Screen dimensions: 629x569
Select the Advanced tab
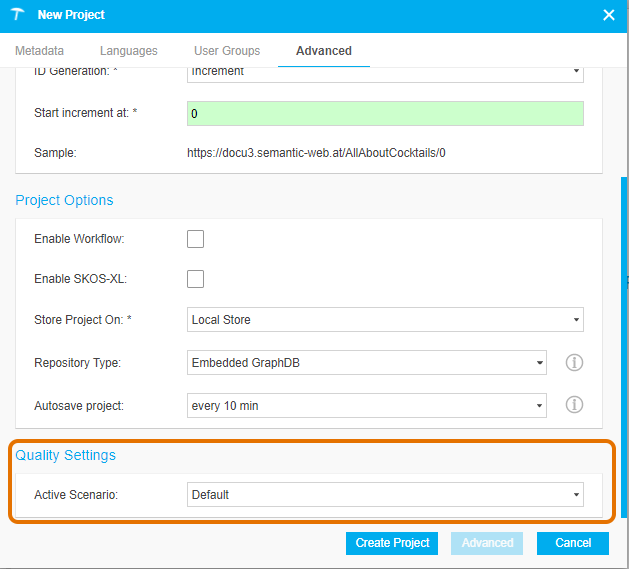click(x=323, y=51)
